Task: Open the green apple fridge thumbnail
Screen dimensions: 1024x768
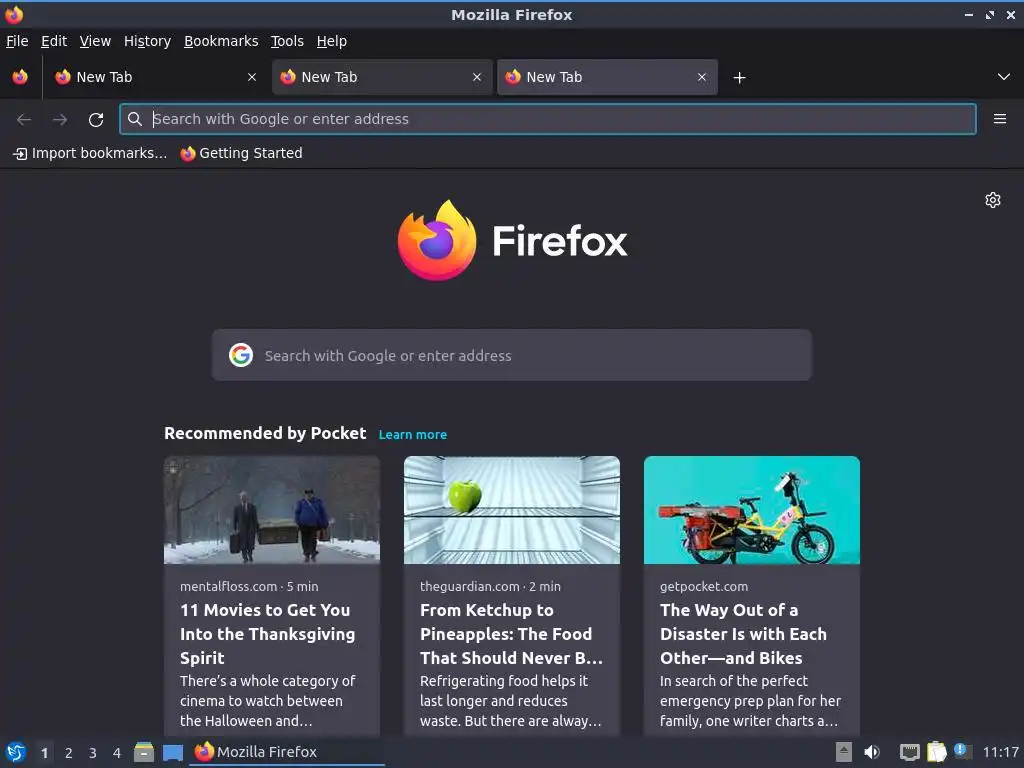Action: point(511,510)
